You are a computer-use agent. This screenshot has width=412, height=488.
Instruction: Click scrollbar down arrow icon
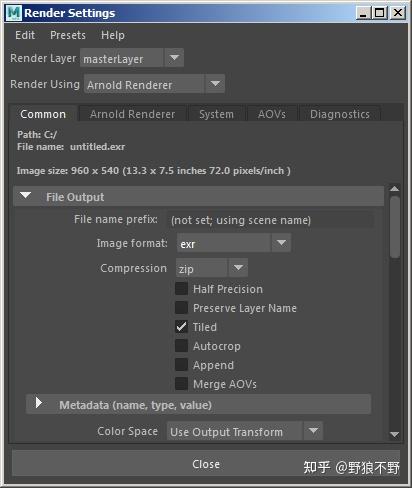click(395, 434)
